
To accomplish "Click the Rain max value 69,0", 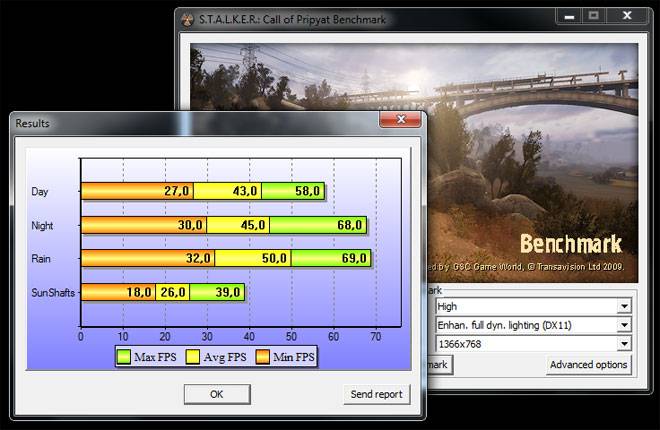I will [354, 258].
